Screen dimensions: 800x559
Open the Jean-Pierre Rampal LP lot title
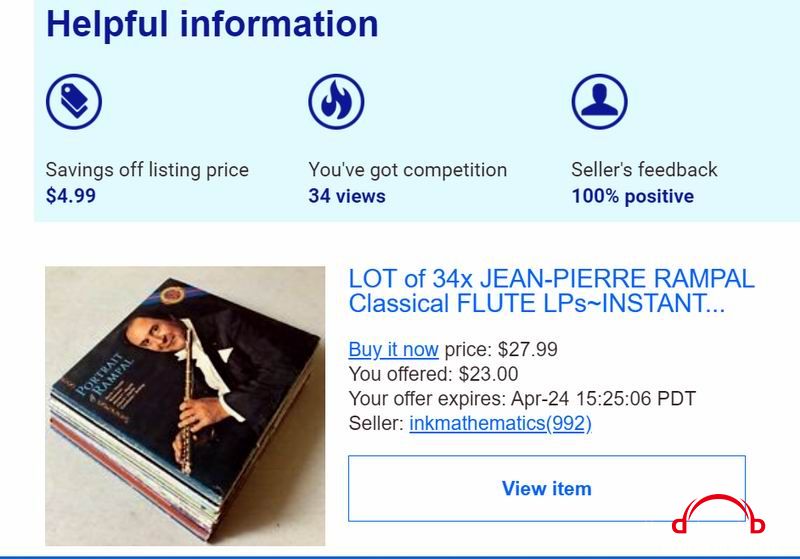point(551,291)
